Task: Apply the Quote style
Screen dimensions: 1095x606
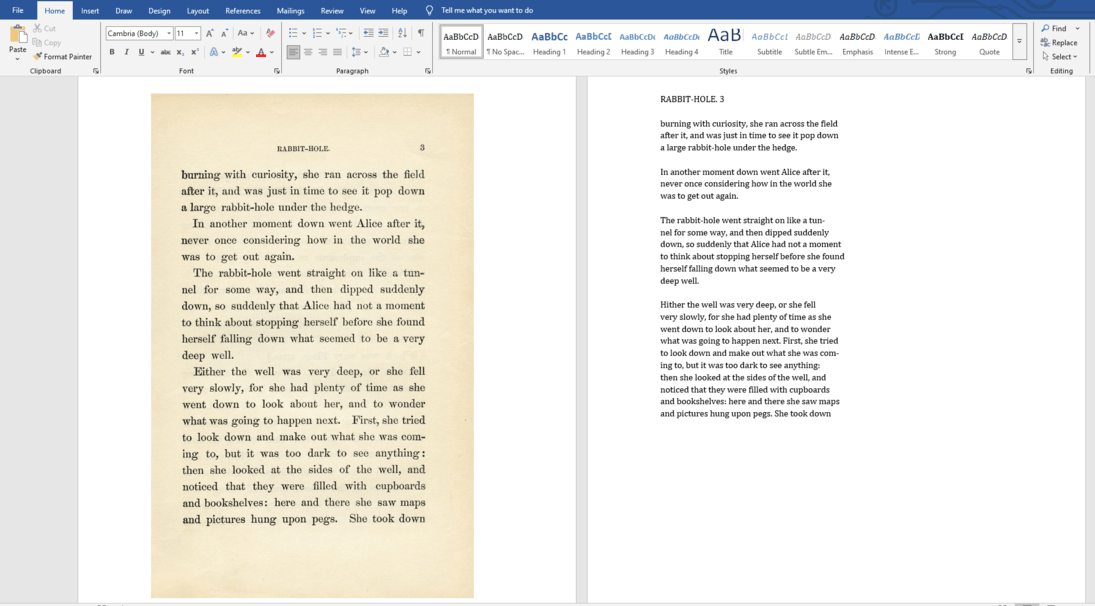Action: pos(990,42)
